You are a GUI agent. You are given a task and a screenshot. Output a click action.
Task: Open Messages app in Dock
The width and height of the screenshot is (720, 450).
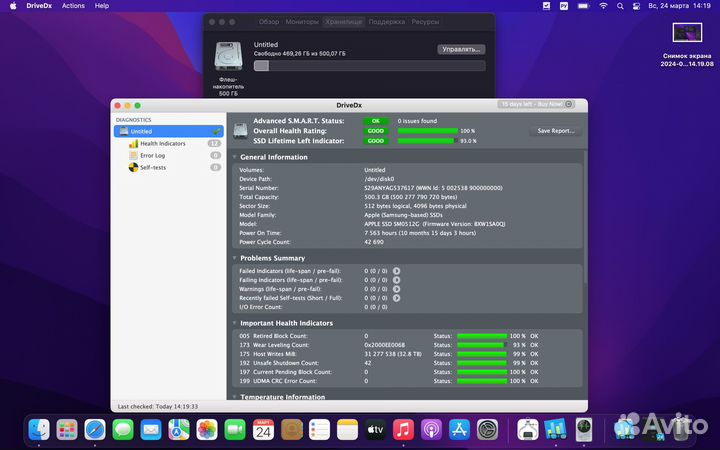(x=123, y=430)
